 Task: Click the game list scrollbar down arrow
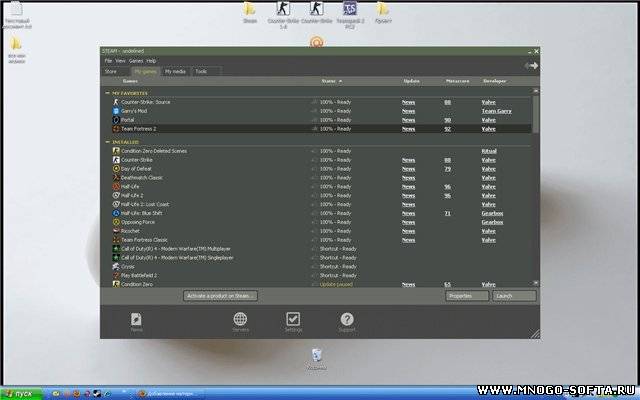536,283
